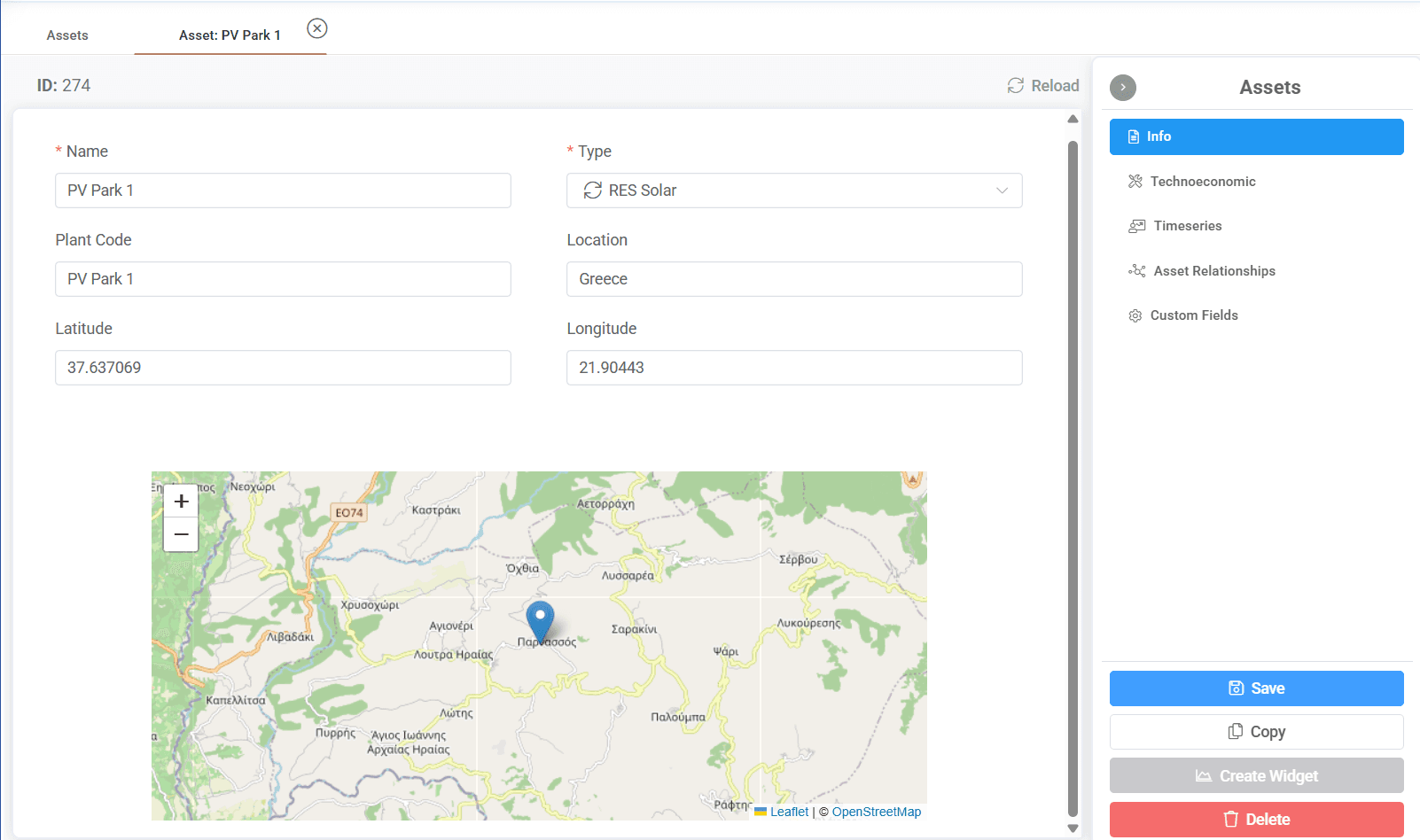1420x840 pixels.
Task: Click the form vertical scrollbar thumb
Action: click(x=1073, y=478)
